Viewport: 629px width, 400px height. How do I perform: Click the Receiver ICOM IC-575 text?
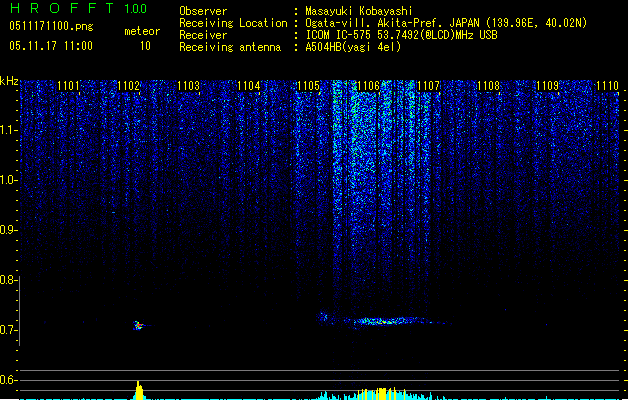point(401,35)
